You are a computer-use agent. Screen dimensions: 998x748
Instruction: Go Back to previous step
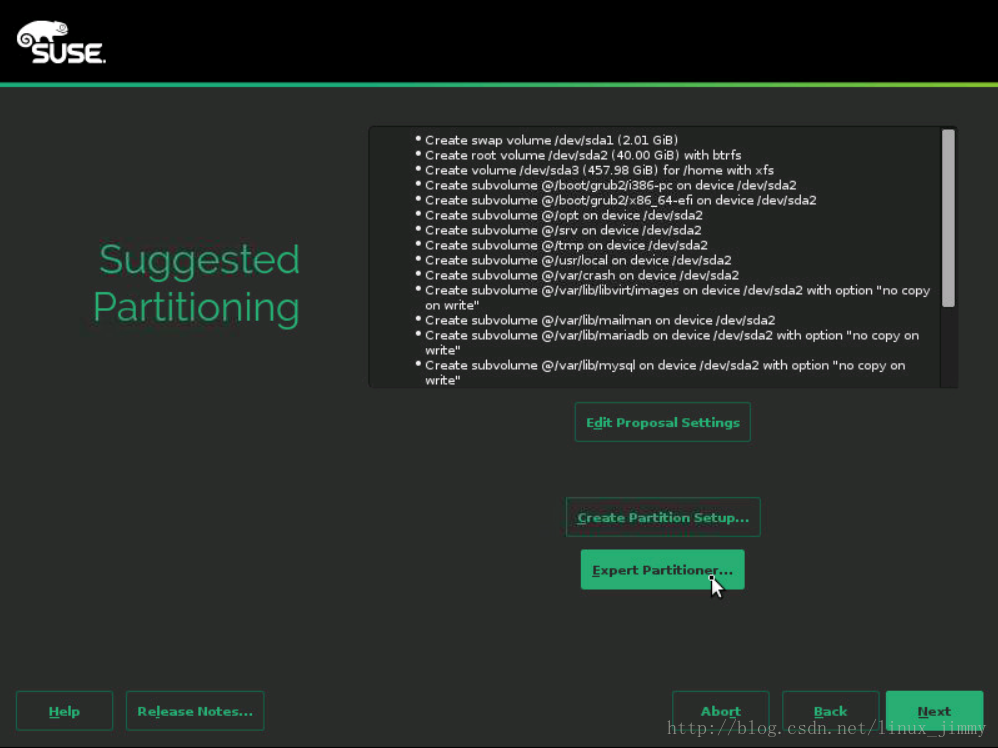coord(831,711)
